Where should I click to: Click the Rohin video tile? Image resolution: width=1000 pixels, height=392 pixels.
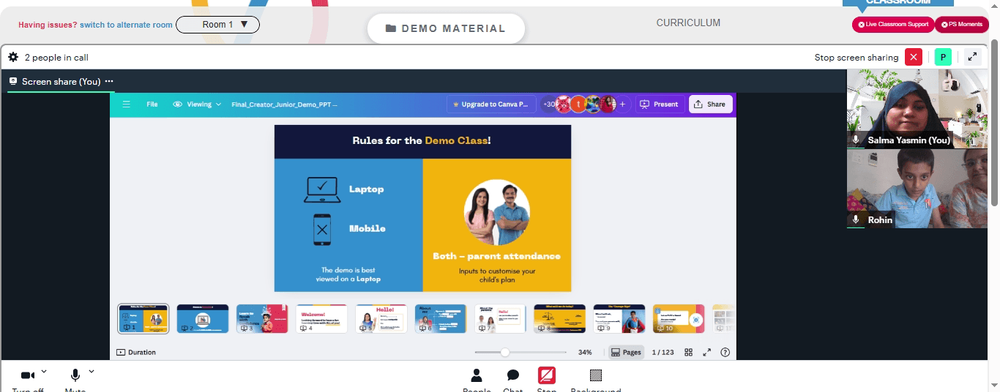[x=916, y=189]
